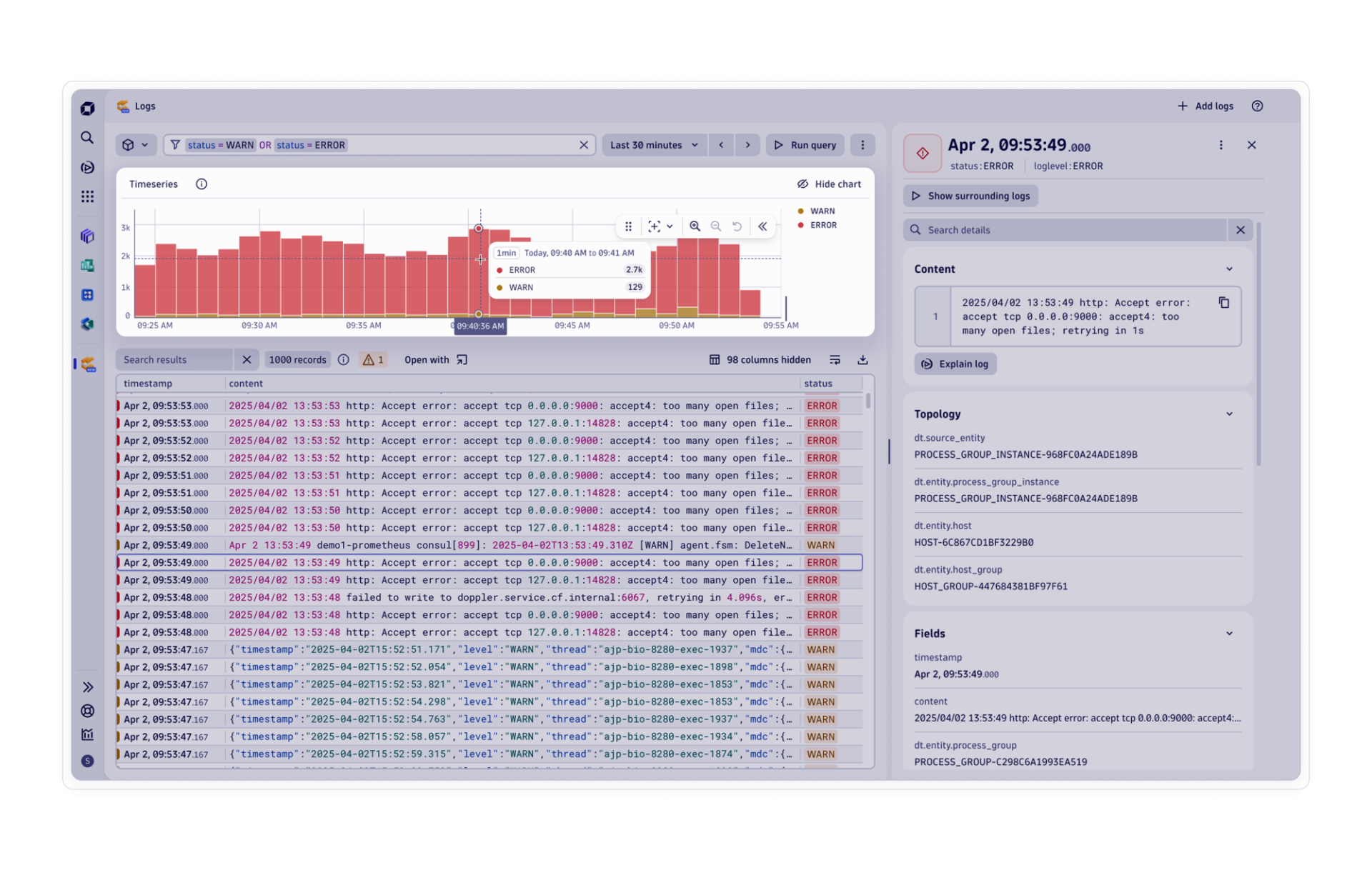The height and width of the screenshot is (870, 1372).
Task: Select the Logs app icon in the sidebar
Action: coord(88,364)
